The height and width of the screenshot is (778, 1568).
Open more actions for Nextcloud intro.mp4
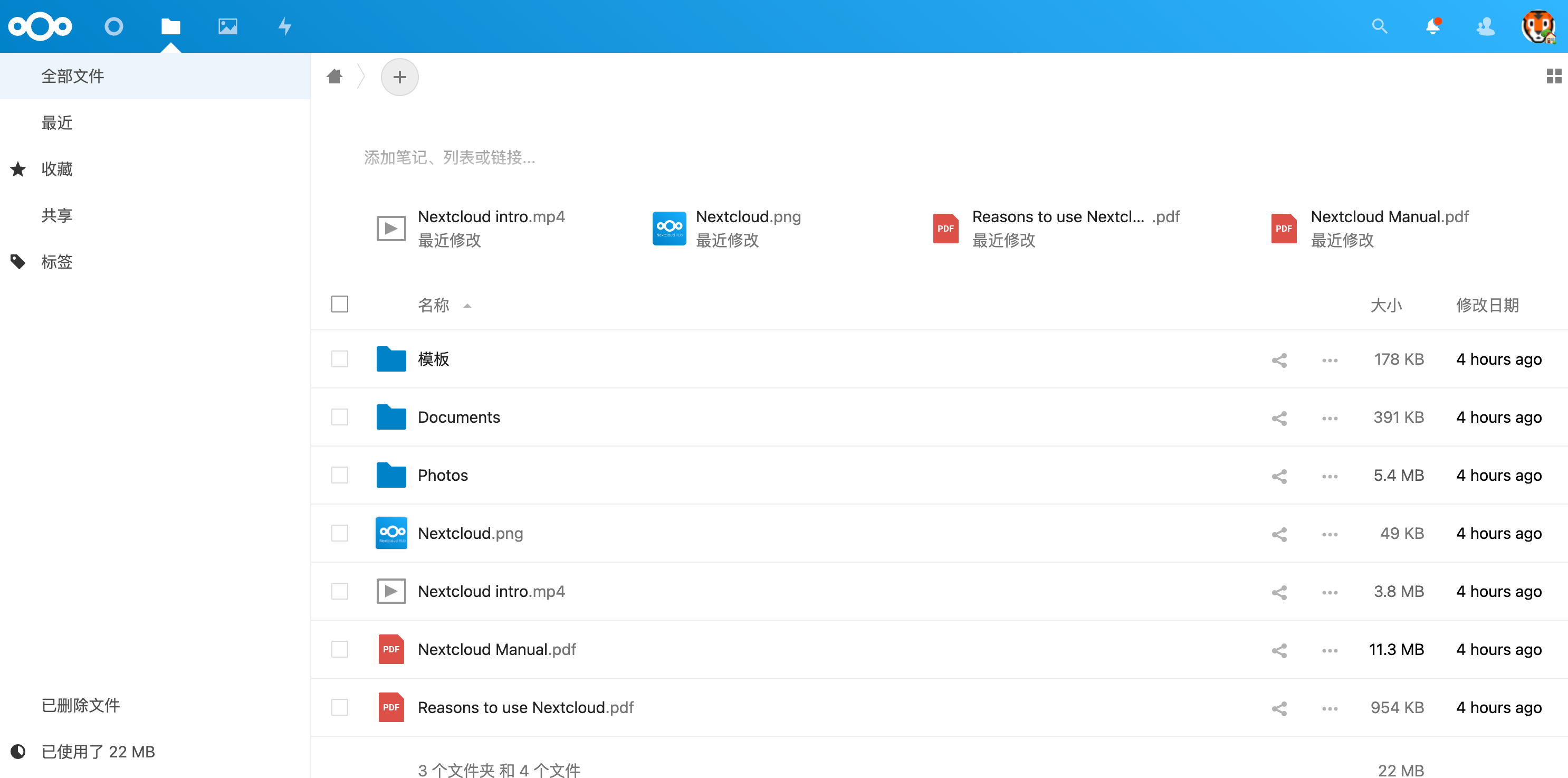[1330, 592]
